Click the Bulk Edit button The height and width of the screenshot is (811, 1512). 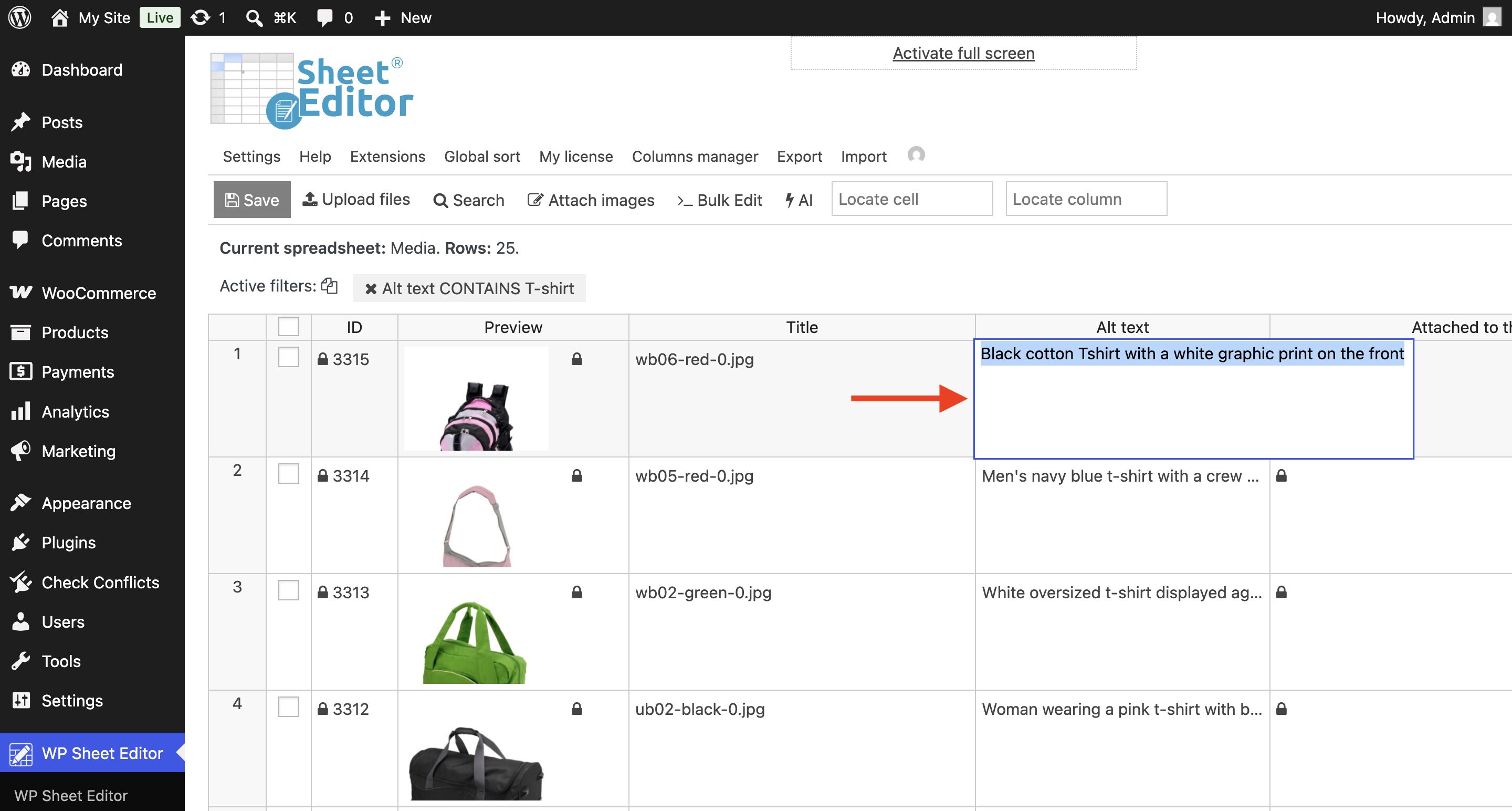pos(719,200)
